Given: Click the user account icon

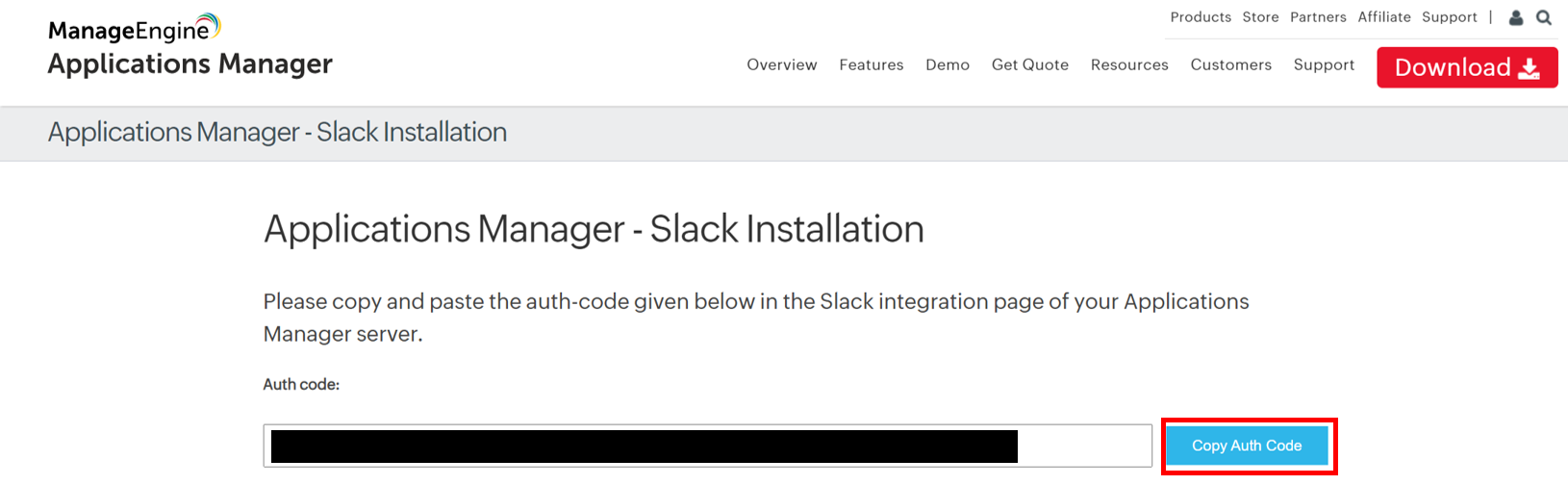Looking at the screenshot, I should [x=1516, y=17].
